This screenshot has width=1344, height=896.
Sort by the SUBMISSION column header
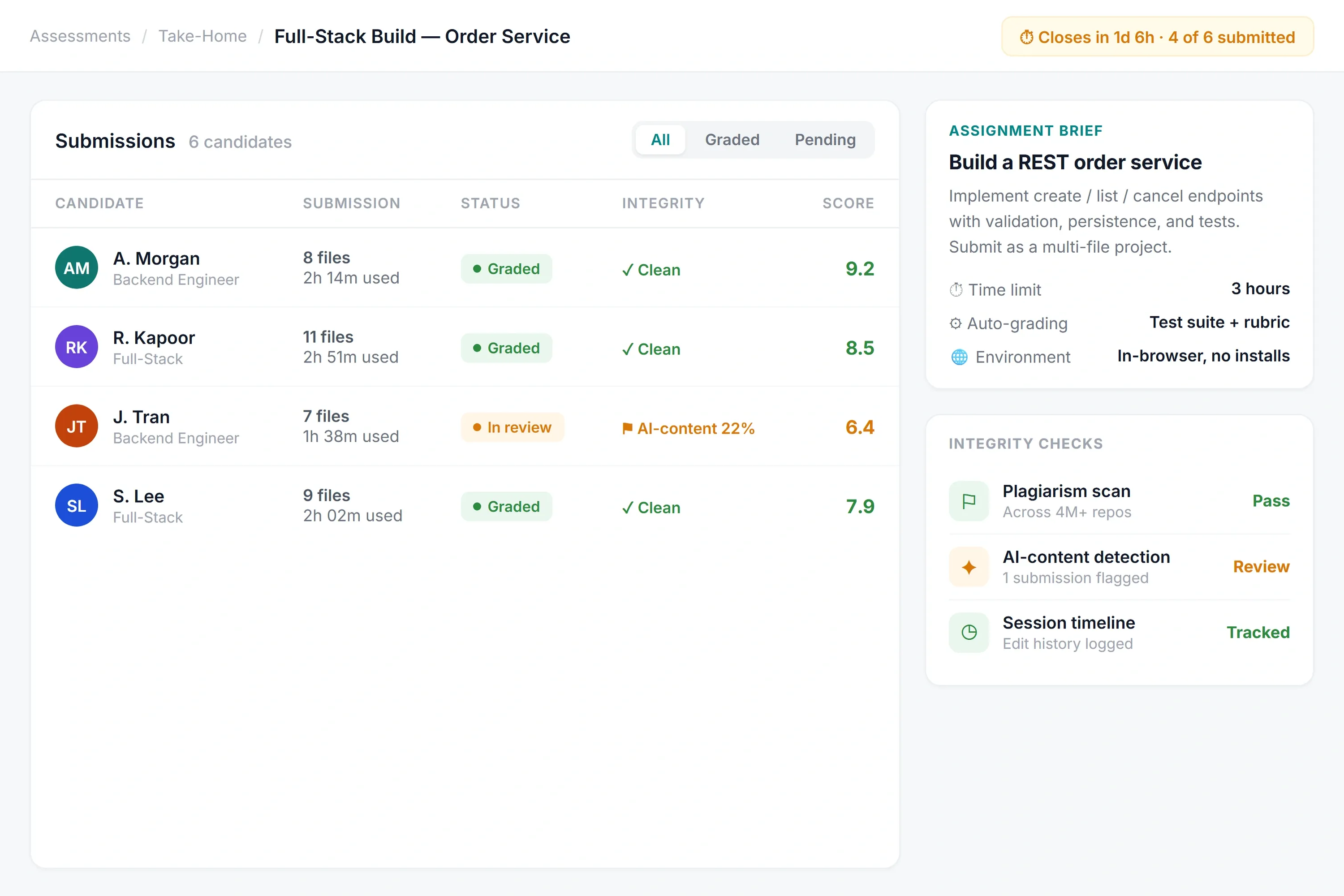[351, 203]
